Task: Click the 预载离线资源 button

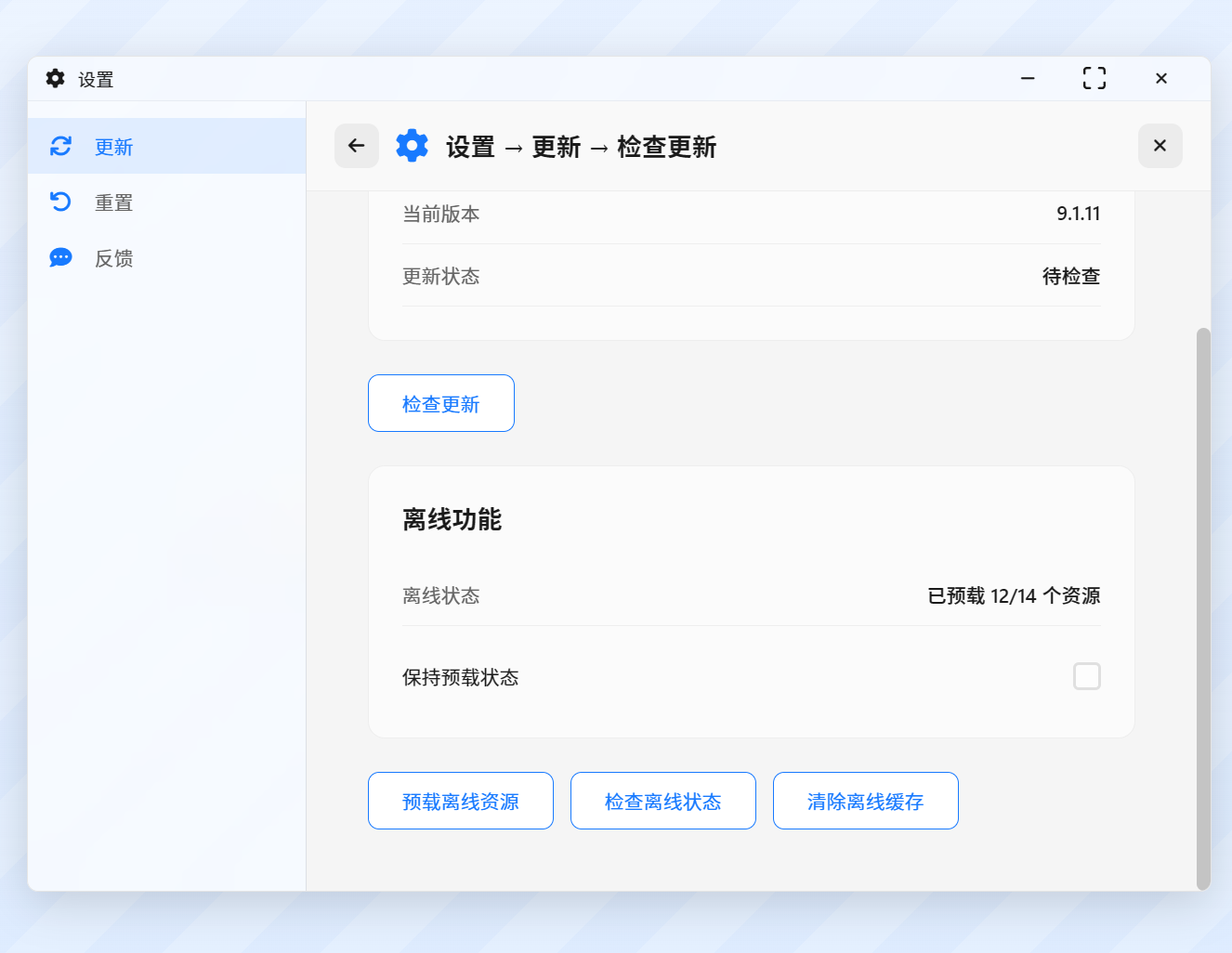Action: [461, 801]
